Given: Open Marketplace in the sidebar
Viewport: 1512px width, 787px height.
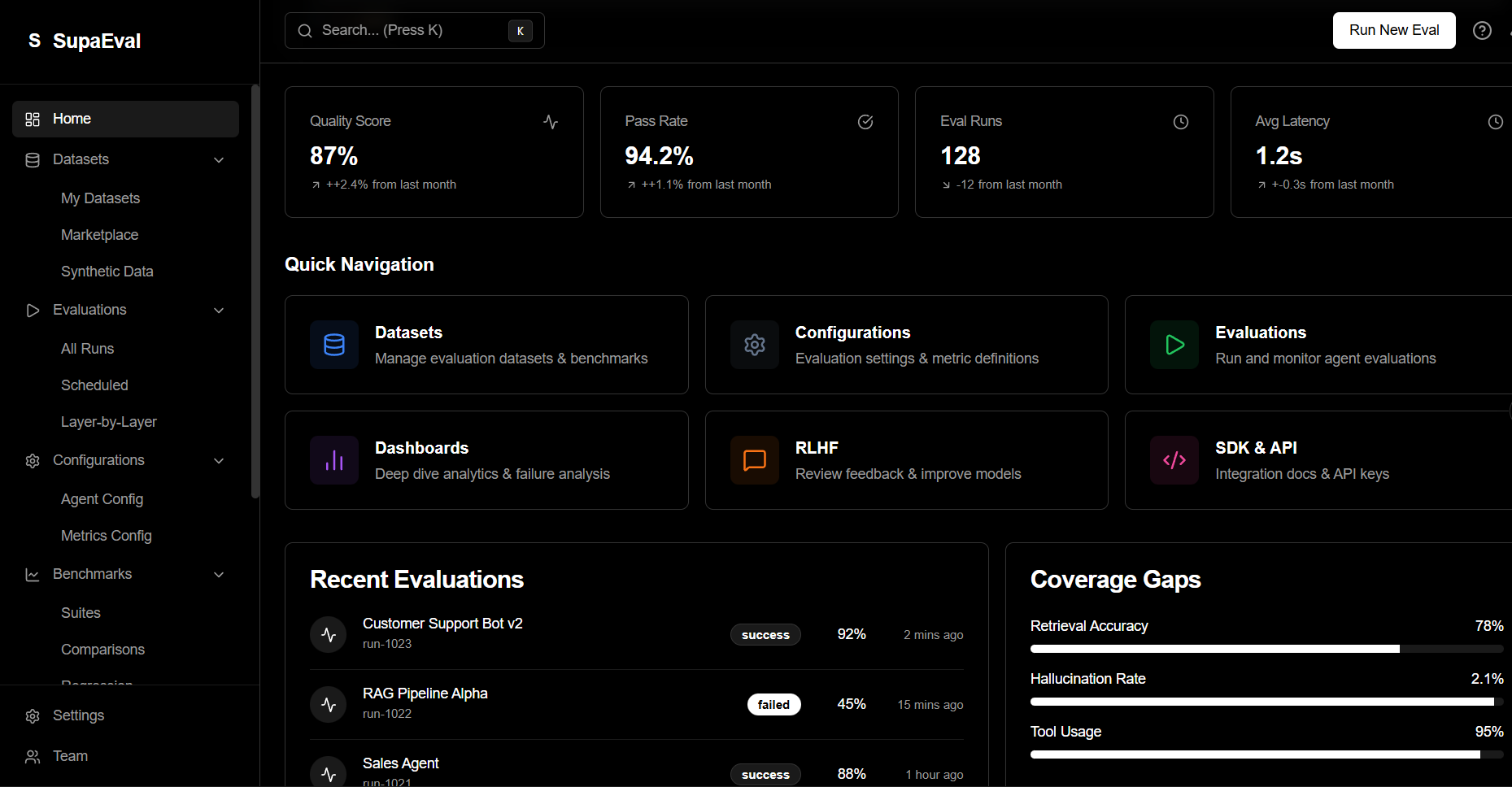Looking at the screenshot, I should tap(99, 235).
